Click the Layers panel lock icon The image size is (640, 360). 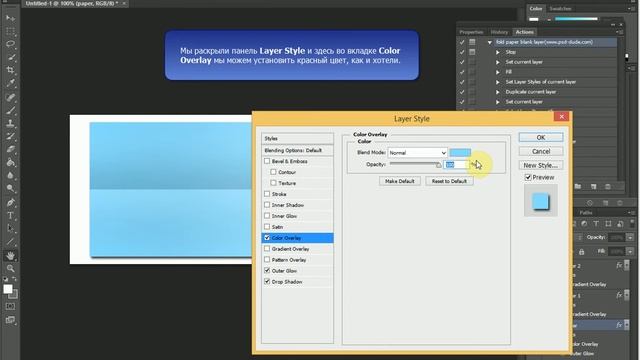[582, 252]
